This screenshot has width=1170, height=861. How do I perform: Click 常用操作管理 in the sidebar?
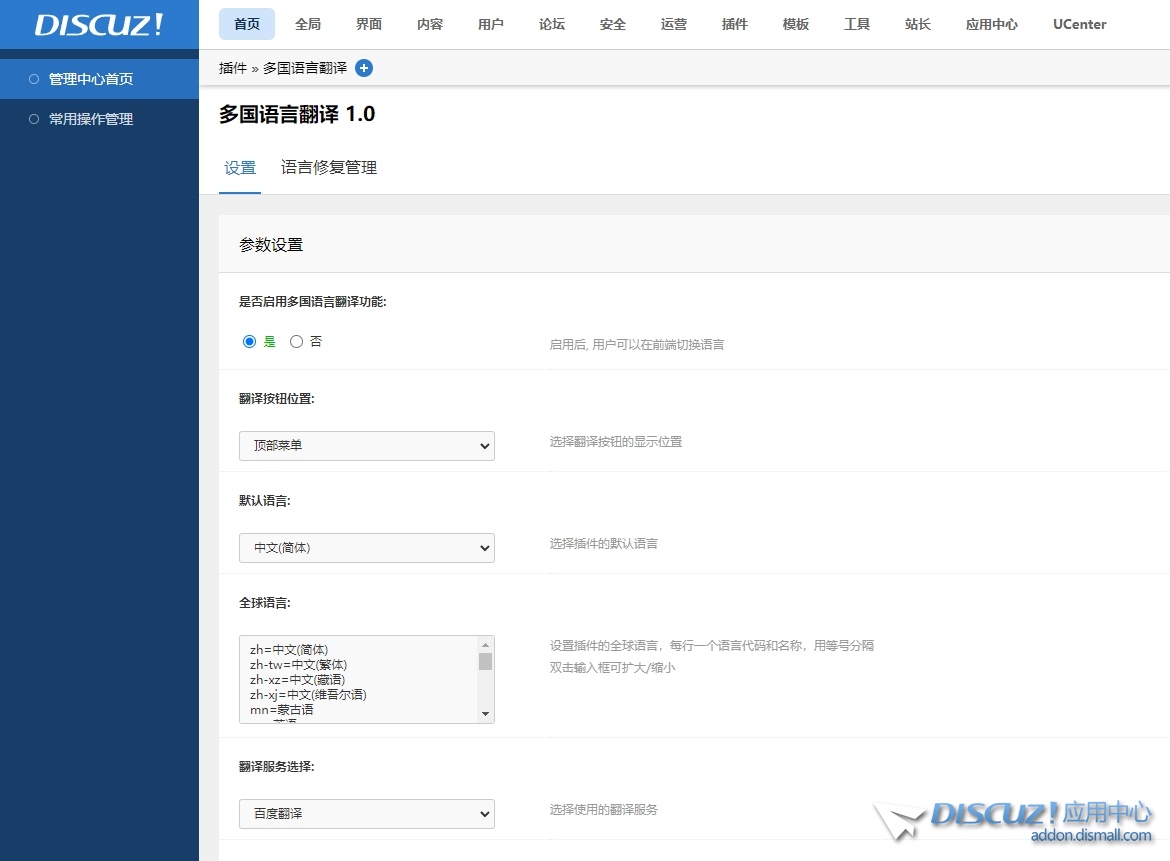coord(91,119)
